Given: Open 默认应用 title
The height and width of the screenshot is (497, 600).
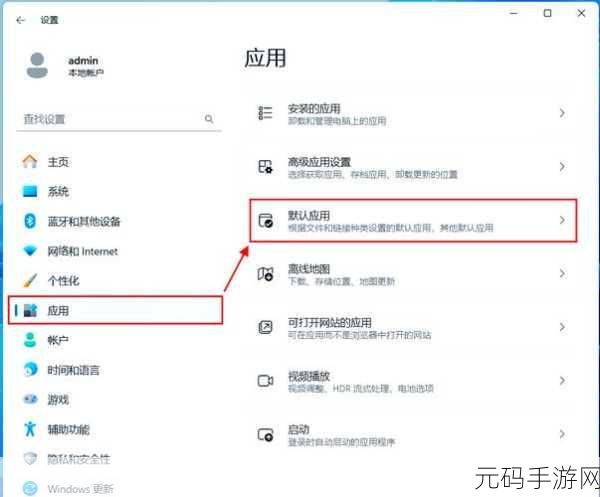Looking at the screenshot, I should 309,215.
